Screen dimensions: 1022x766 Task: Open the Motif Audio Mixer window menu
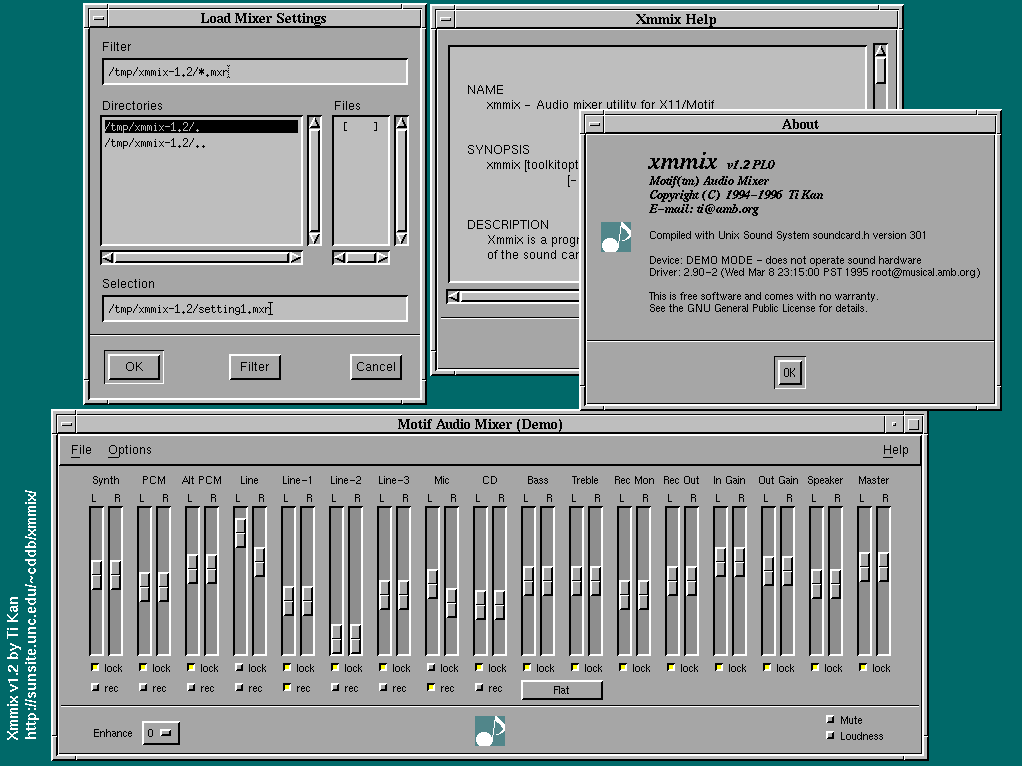click(x=65, y=423)
